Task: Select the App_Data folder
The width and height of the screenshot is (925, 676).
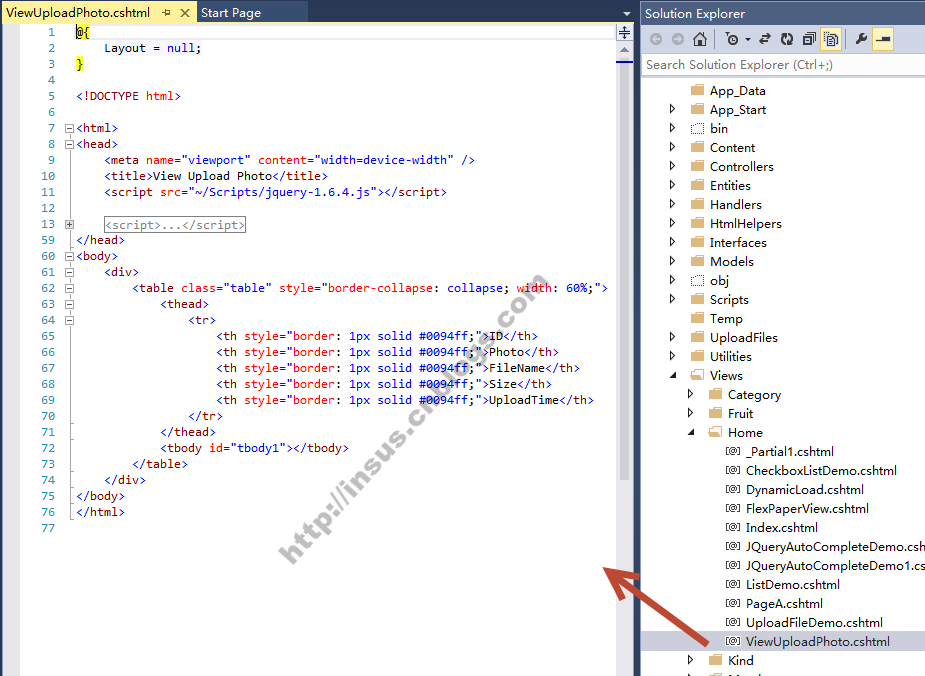Action: point(737,90)
